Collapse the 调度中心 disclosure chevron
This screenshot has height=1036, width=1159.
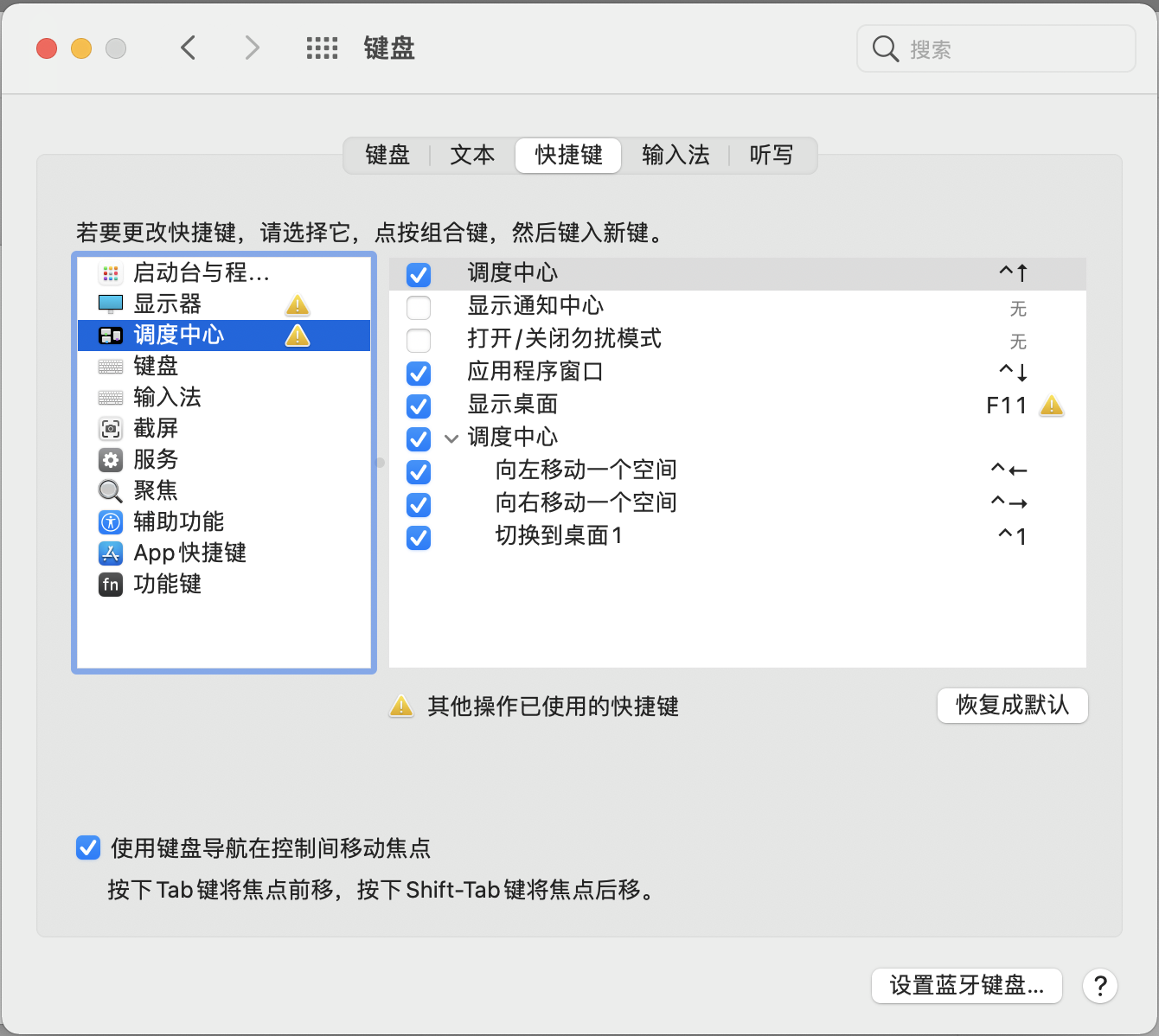click(x=451, y=438)
